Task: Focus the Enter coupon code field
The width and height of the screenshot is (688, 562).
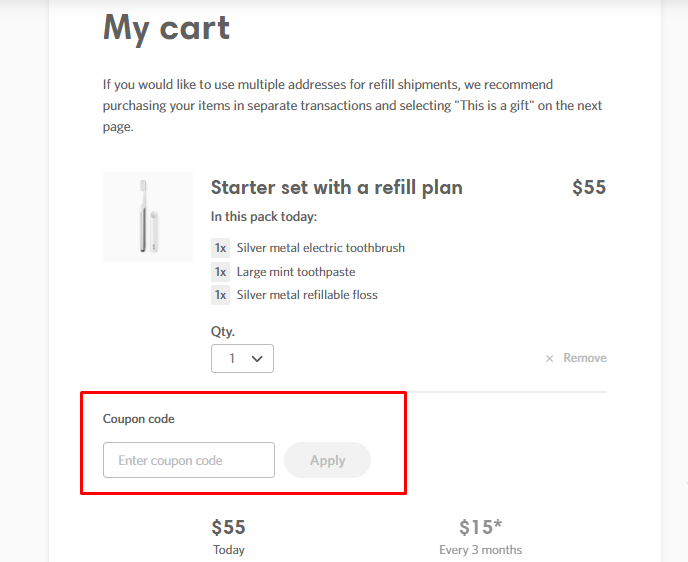Action: coord(189,460)
